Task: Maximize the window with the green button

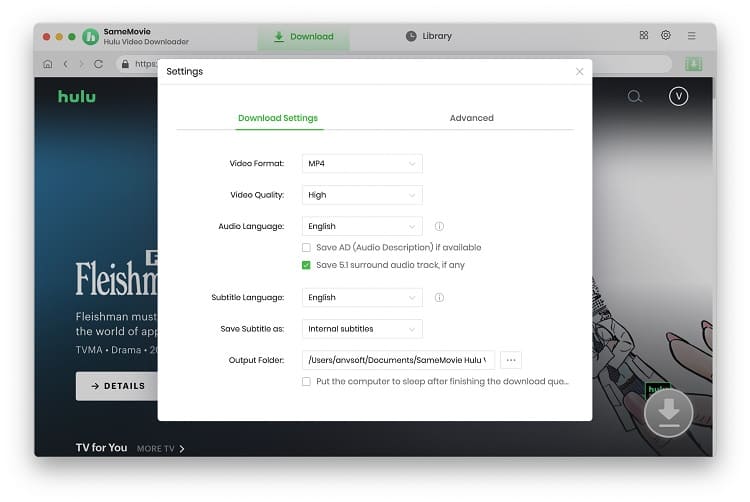Action: (x=72, y=37)
